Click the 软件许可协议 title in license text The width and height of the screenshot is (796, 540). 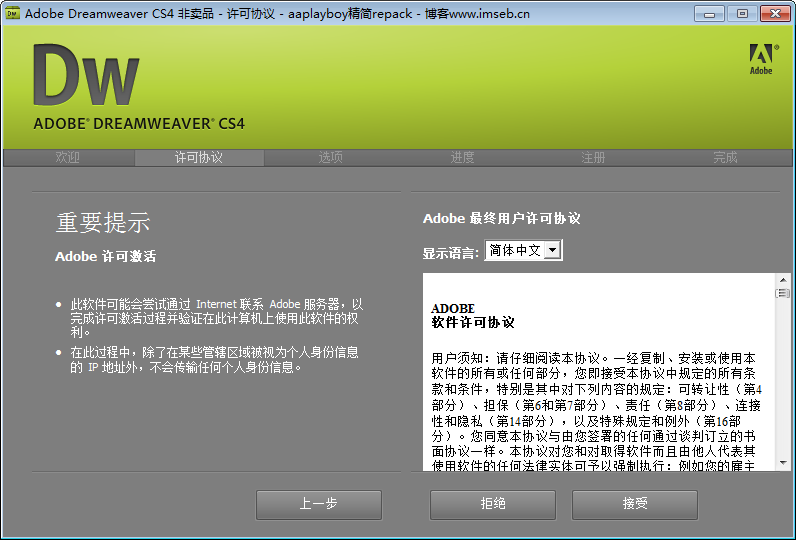pos(473,323)
